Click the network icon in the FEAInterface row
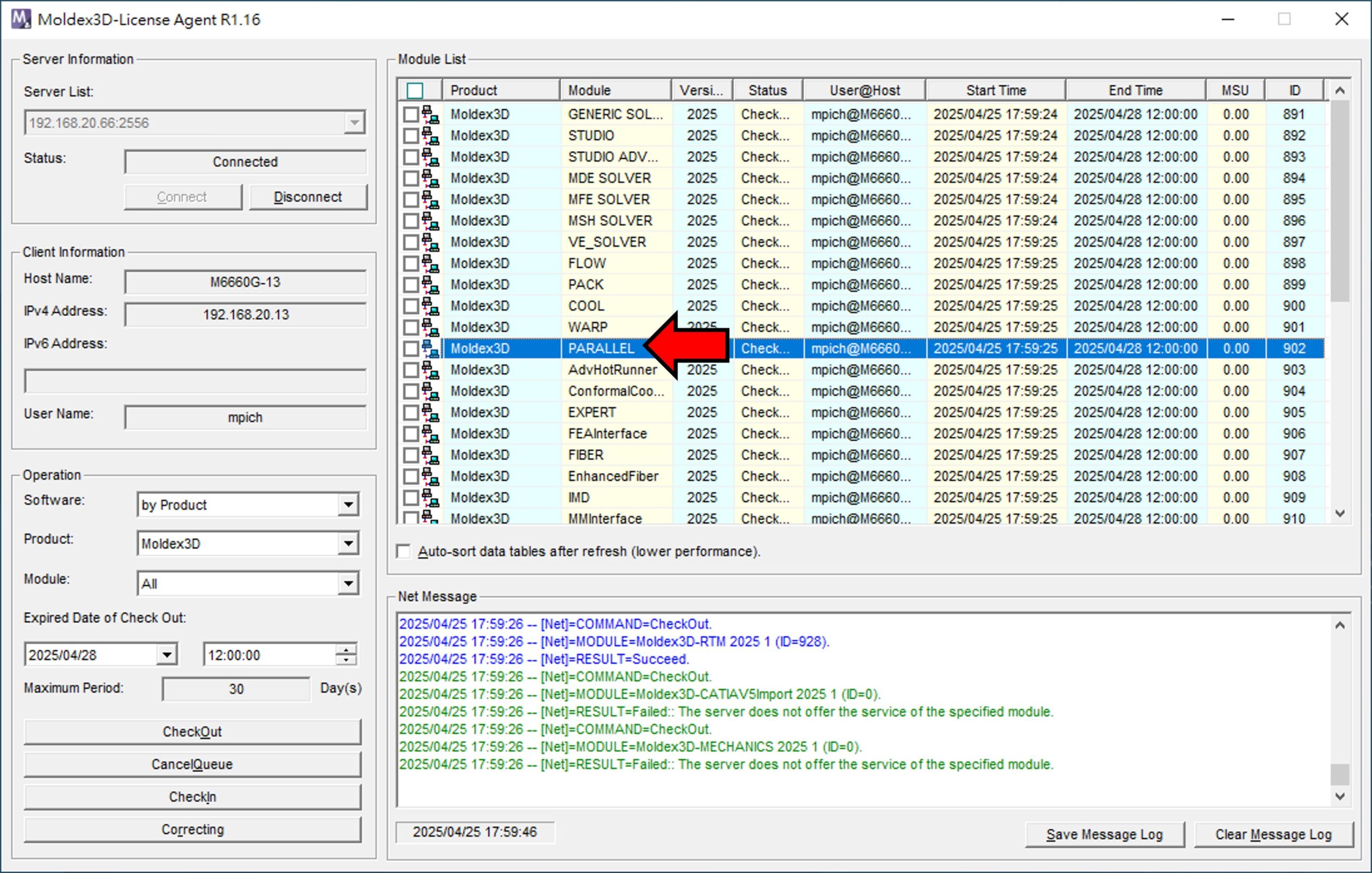Screen dimensions: 1372x873 [x=430, y=434]
